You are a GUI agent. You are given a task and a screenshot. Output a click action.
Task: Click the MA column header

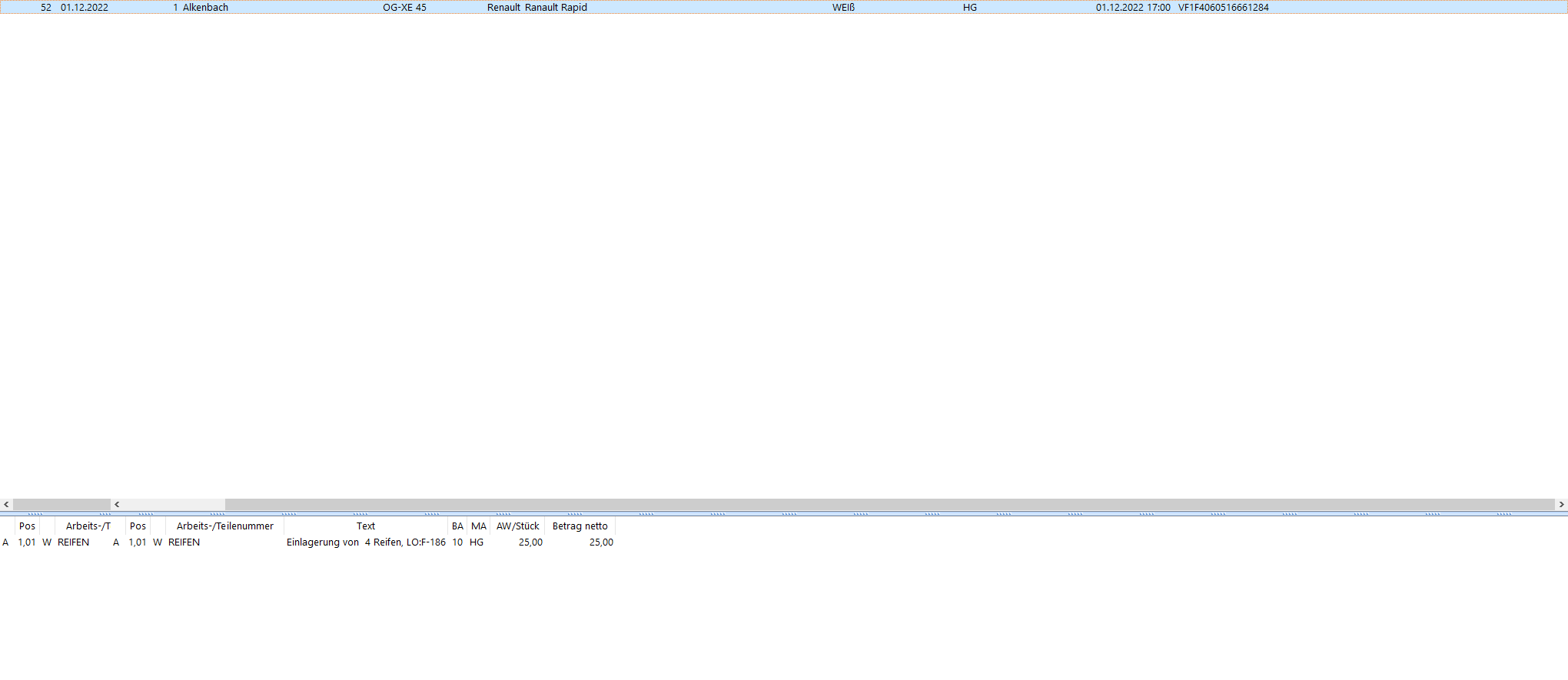(479, 526)
